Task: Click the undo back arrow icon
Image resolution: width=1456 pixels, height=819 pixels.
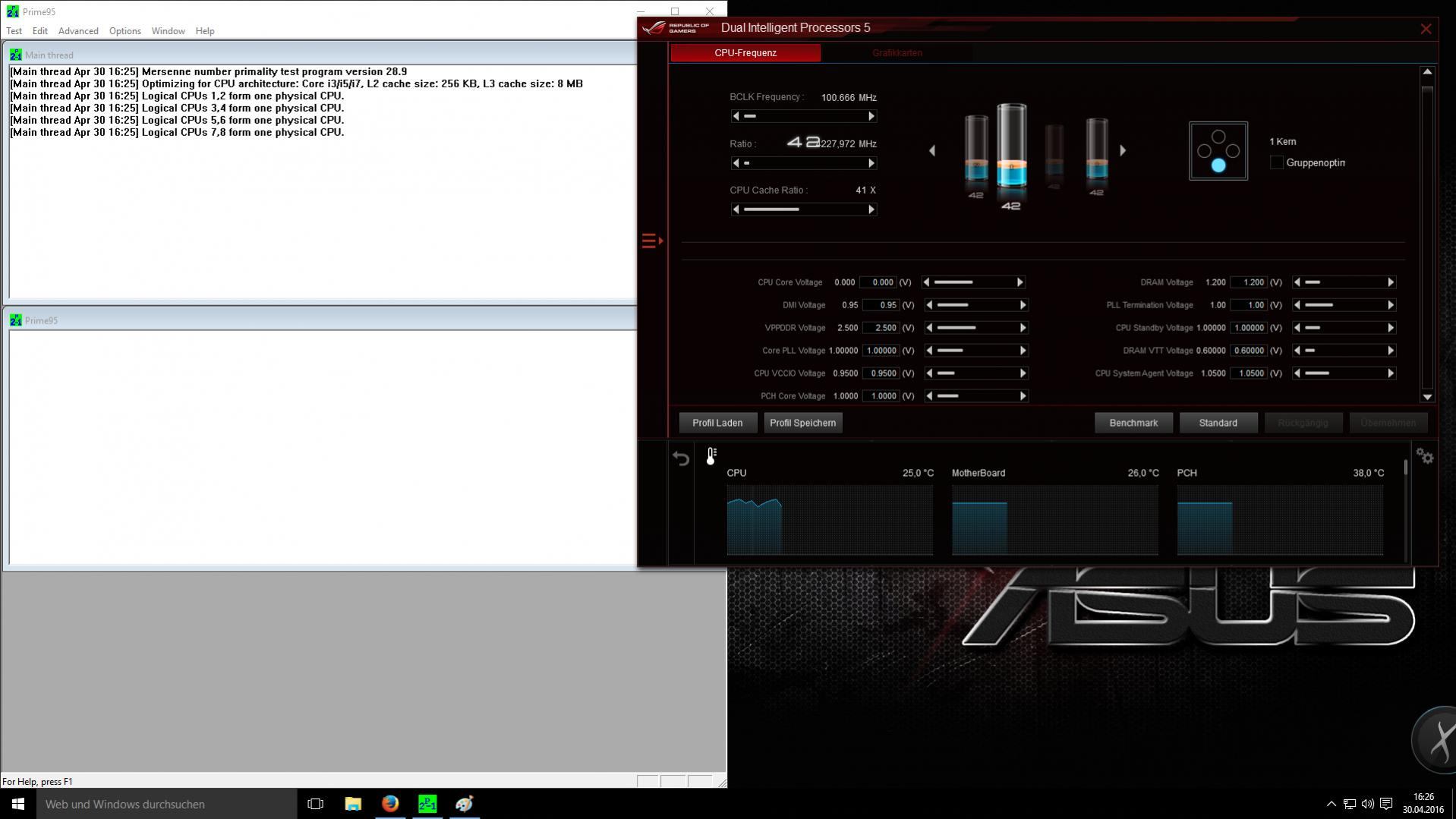Action: pyautogui.click(x=681, y=458)
